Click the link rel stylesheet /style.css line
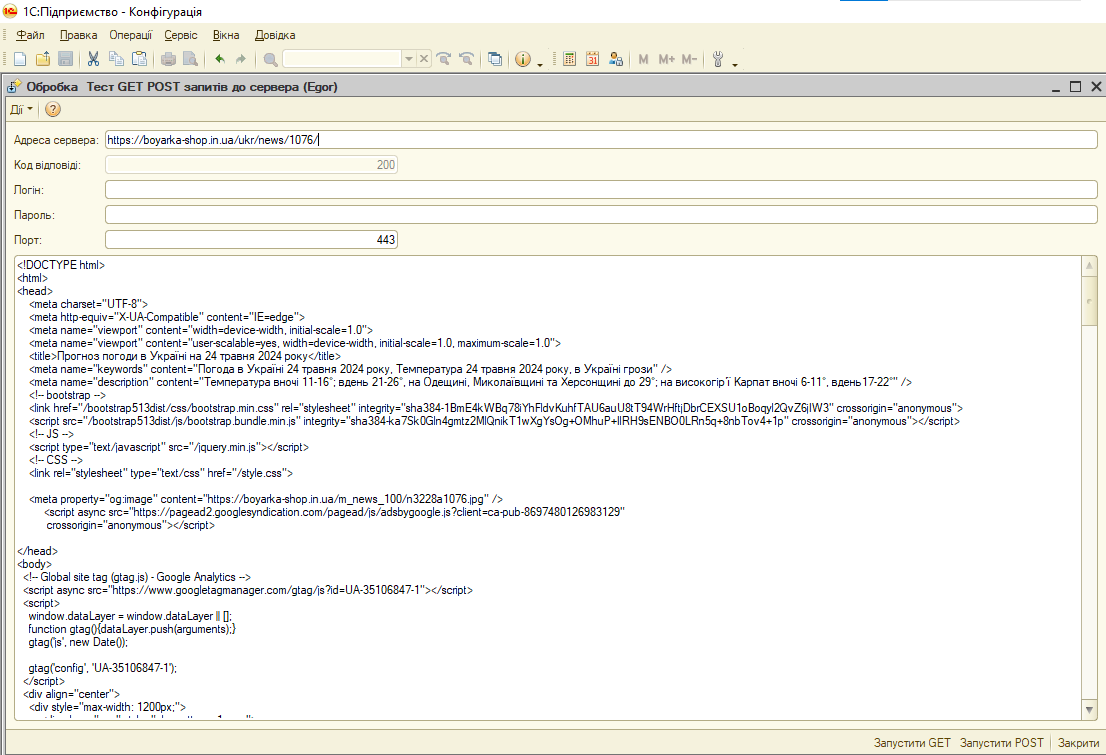1106x755 pixels. (161, 473)
